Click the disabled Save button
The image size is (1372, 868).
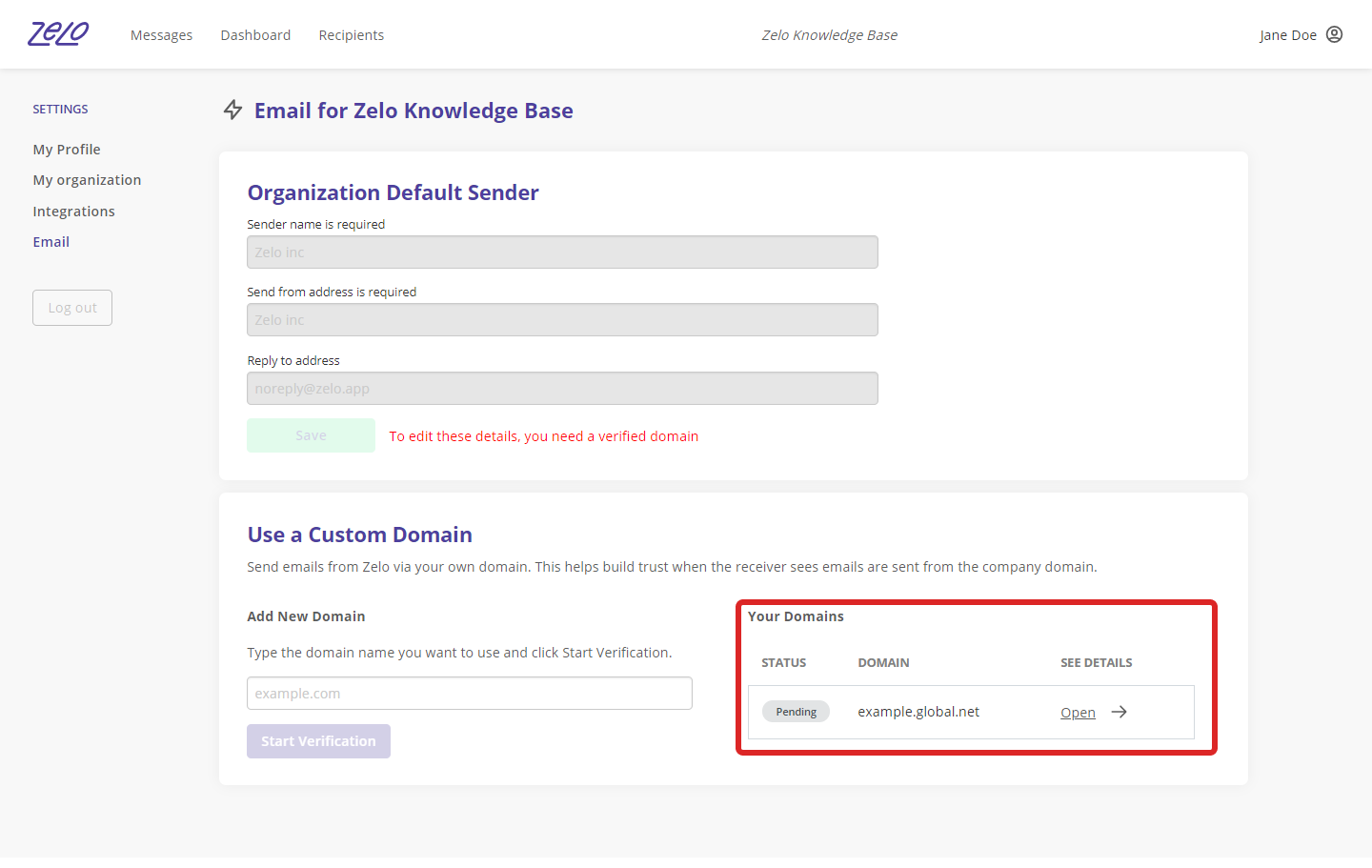[311, 435]
